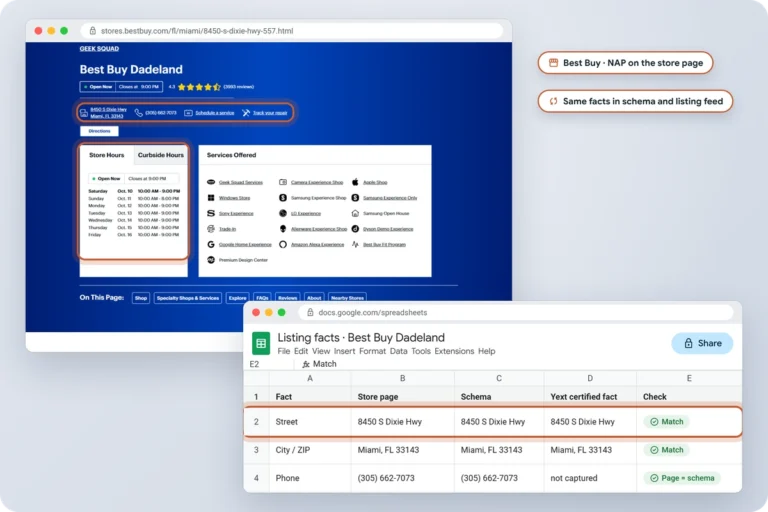Switch to the Curbside Hours tab
This screenshot has width=768, height=512.
tap(161, 155)
